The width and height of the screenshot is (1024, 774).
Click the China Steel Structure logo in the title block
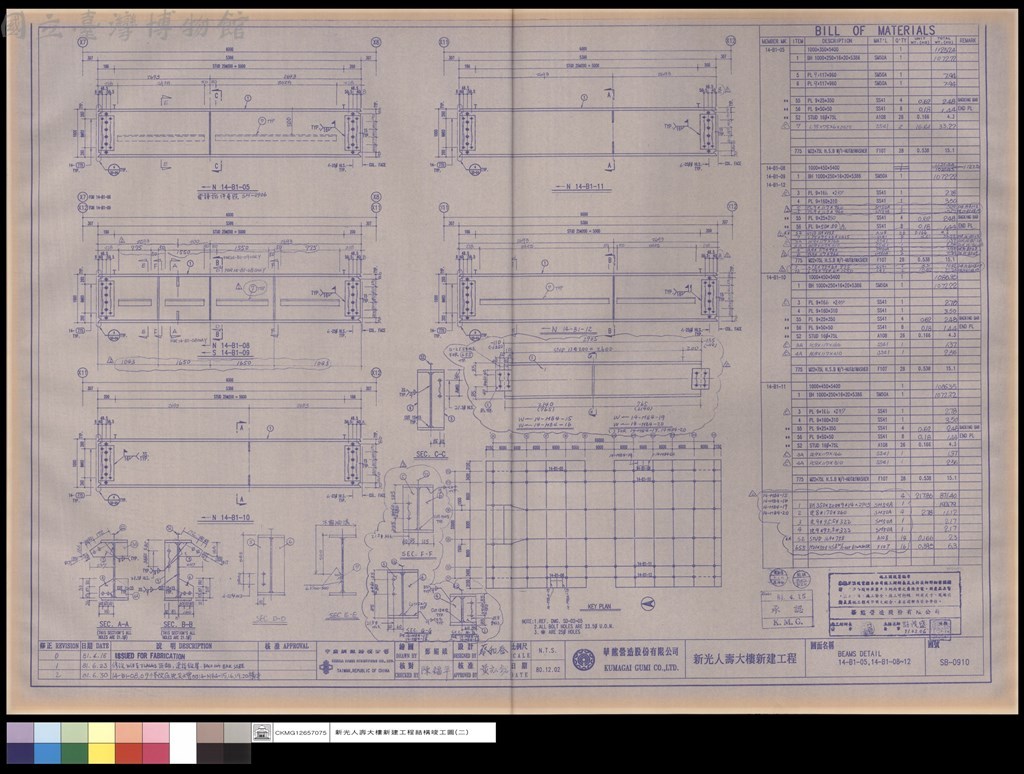[325, 667]
